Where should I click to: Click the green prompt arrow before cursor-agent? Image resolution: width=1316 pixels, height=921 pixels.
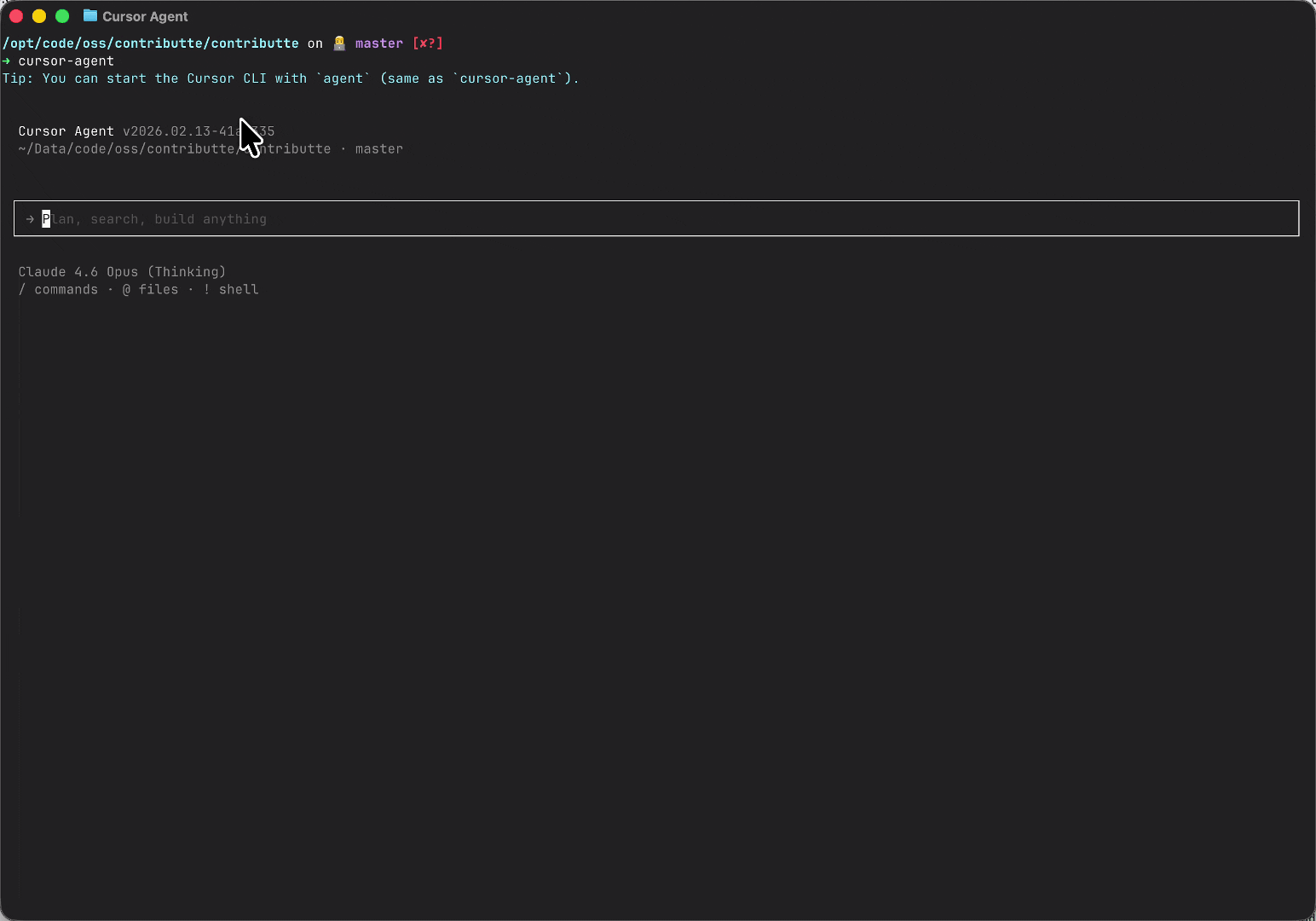point(7,61)
